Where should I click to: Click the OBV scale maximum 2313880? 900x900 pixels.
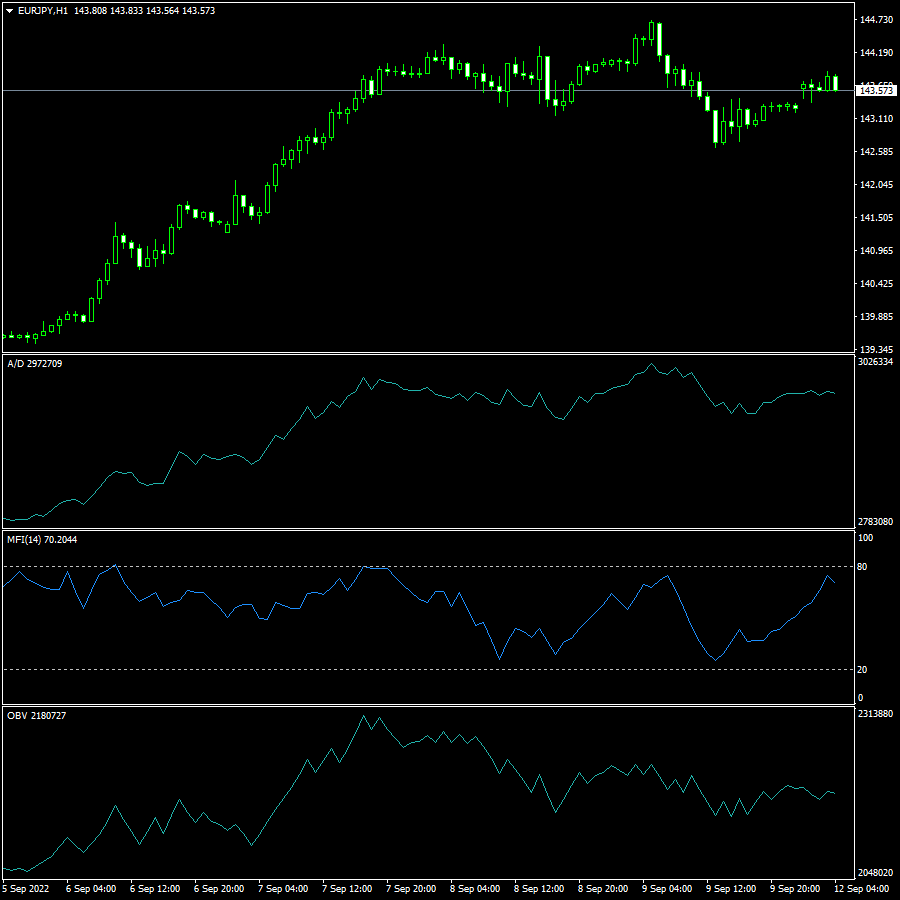tap(875, 714)
